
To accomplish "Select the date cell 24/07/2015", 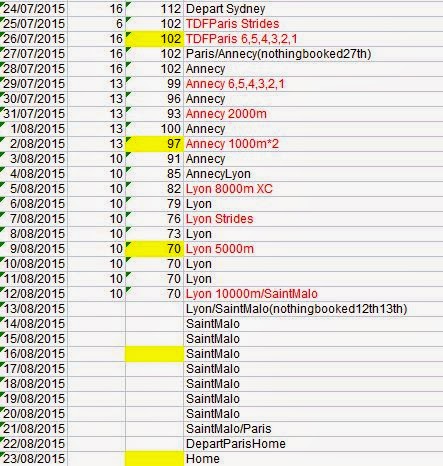I will tap(34, 9).
